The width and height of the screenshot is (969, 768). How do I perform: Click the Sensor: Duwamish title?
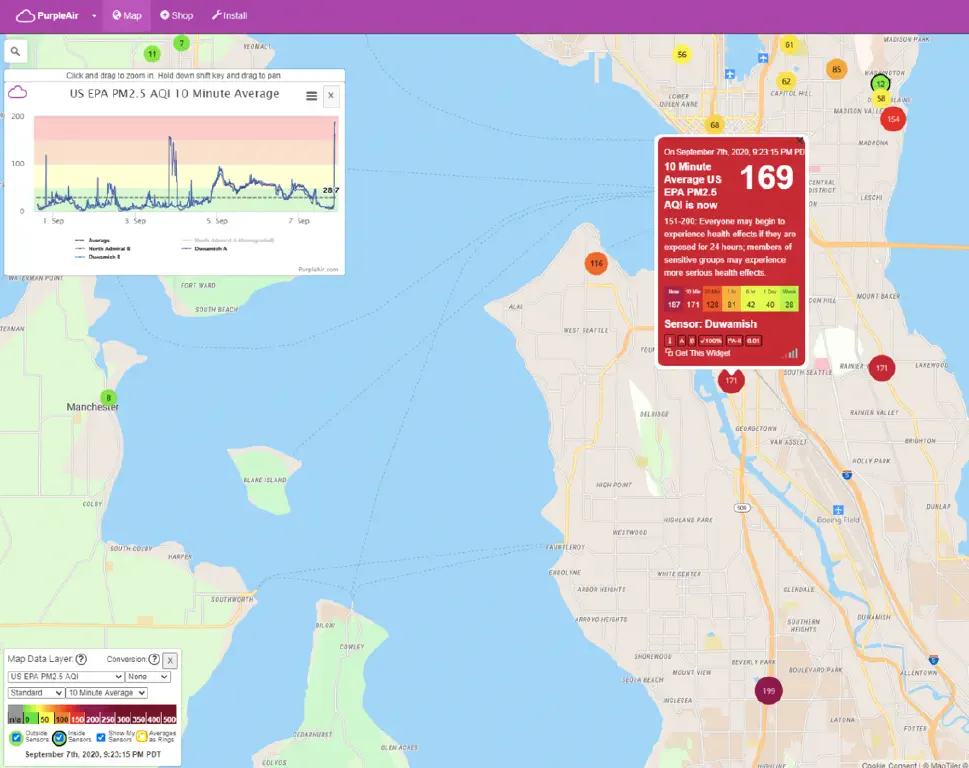[710, 324]
